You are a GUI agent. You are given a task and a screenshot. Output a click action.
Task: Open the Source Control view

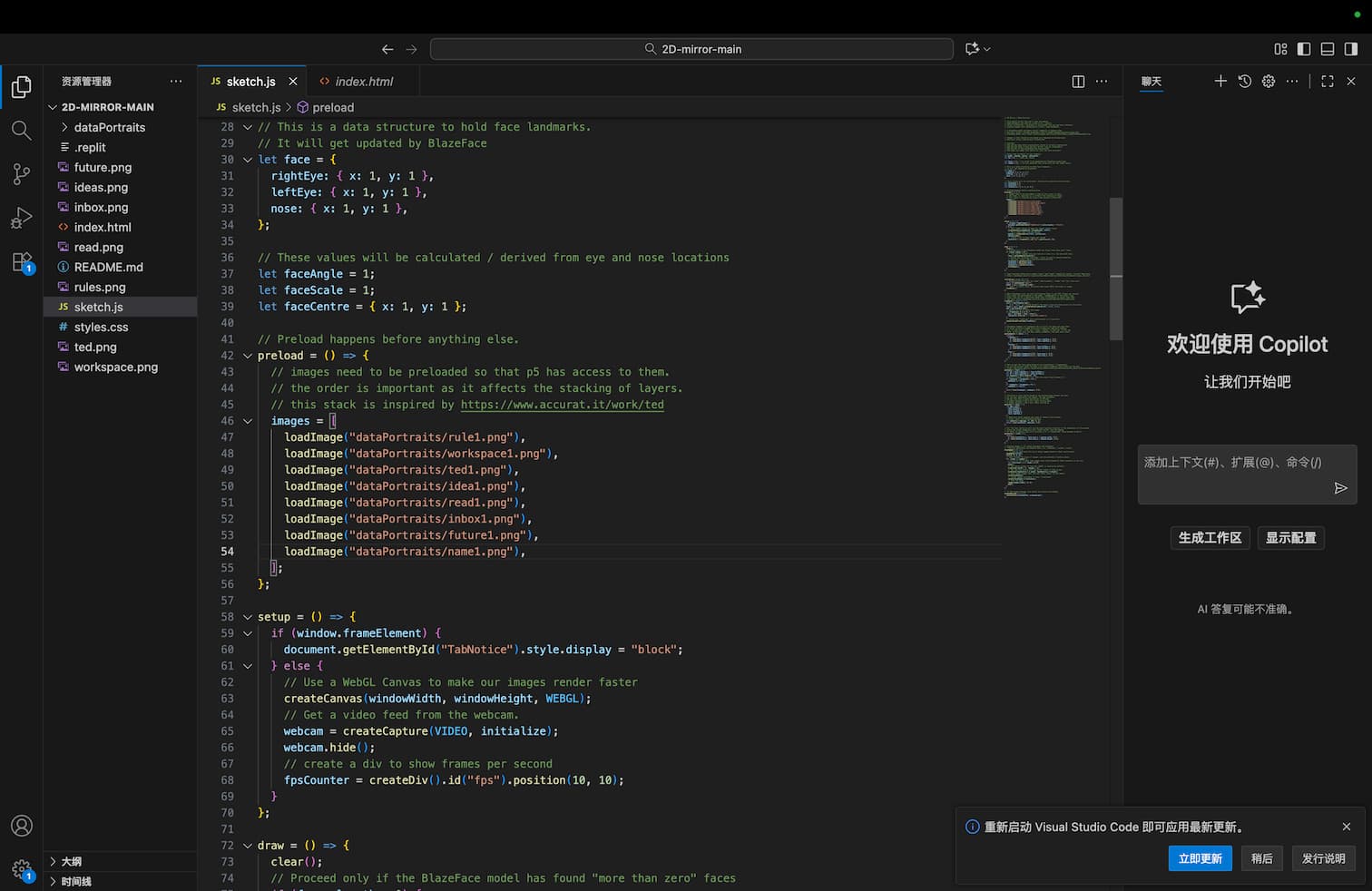(21, 174)
